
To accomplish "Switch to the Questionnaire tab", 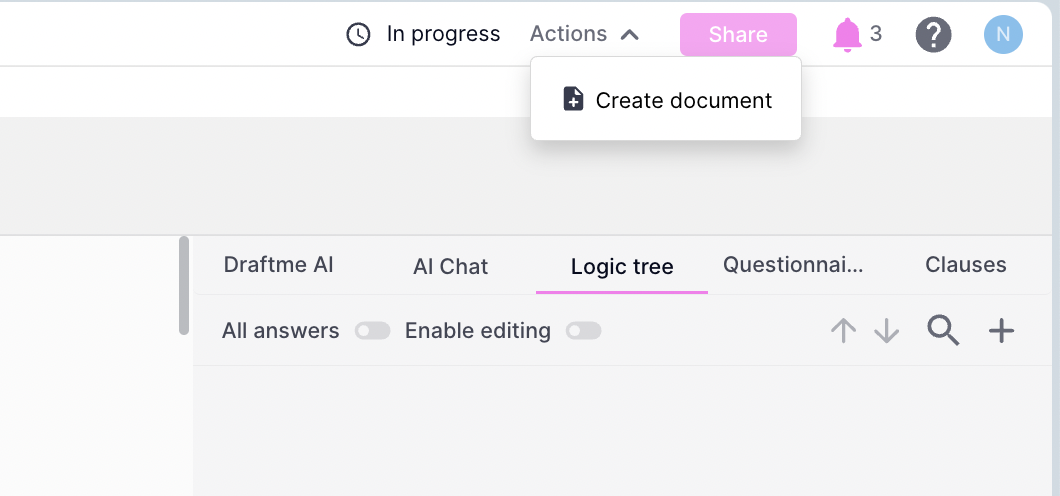I will coord(793,265).
